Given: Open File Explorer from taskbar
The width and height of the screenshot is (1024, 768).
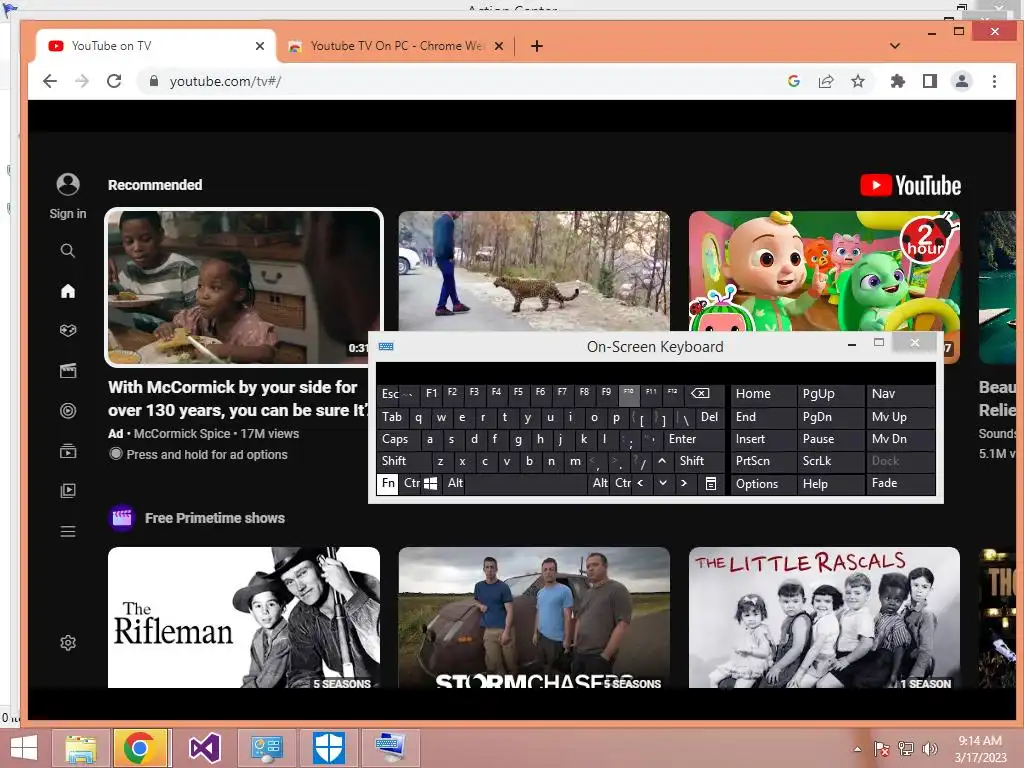Looking at the screenshot, I should coord(80,748).
